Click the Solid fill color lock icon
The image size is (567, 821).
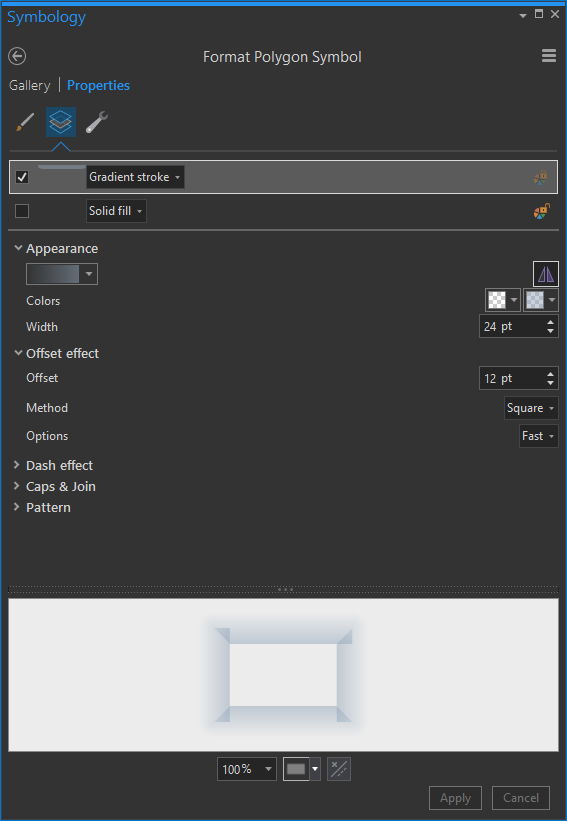pyautogui.click(x=541, y=211)
